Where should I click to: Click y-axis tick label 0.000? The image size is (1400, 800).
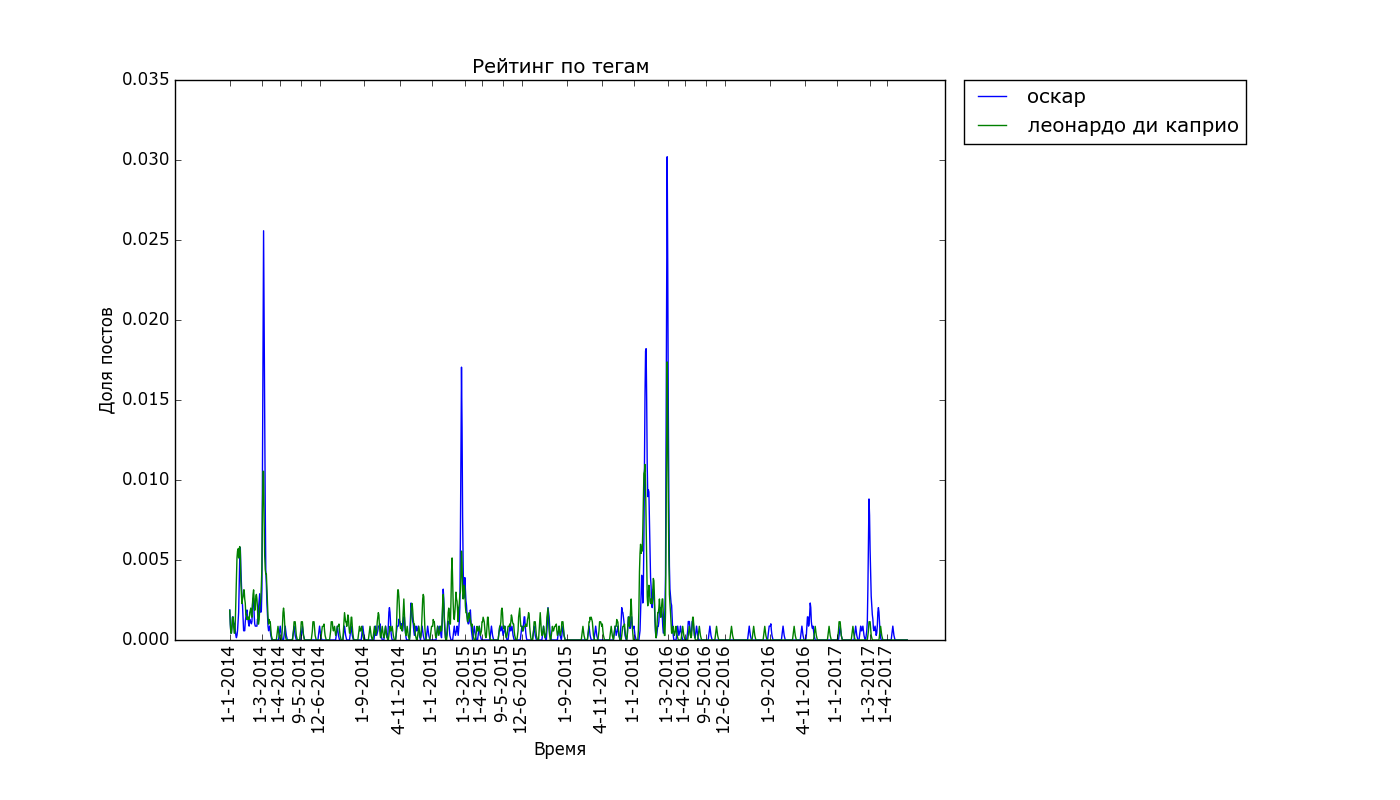(x=145, y=640)
